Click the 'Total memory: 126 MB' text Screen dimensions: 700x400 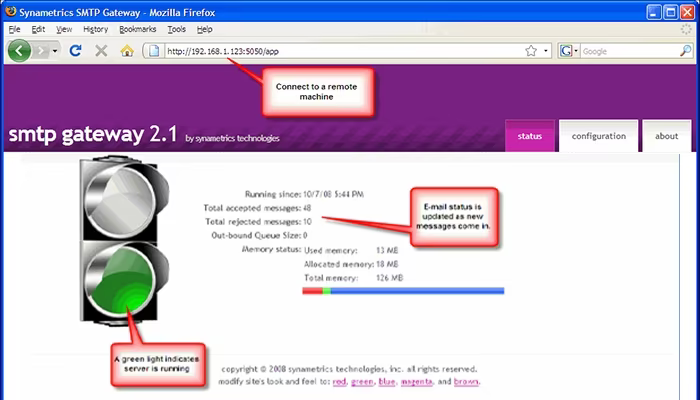353,278
